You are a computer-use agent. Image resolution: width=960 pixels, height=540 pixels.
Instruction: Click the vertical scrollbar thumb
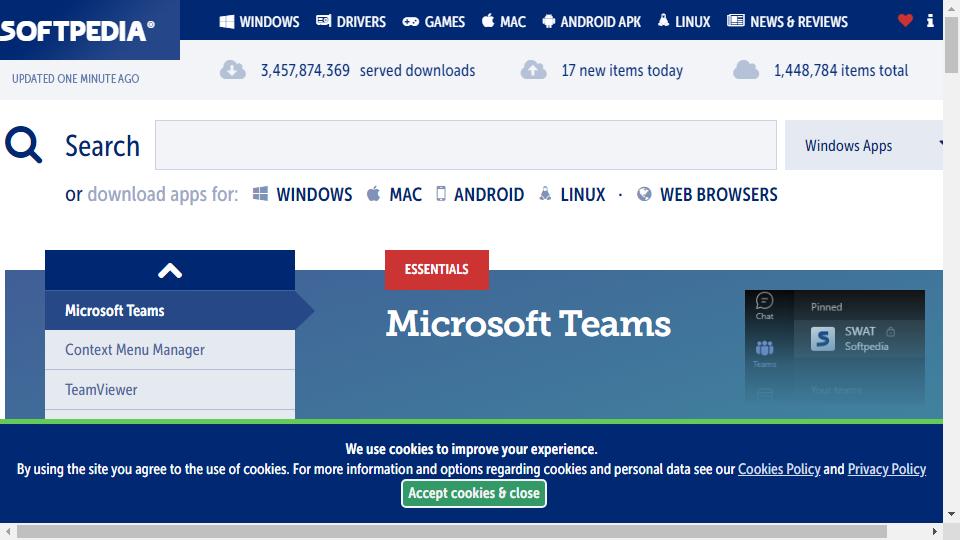(x=951, y=45)
